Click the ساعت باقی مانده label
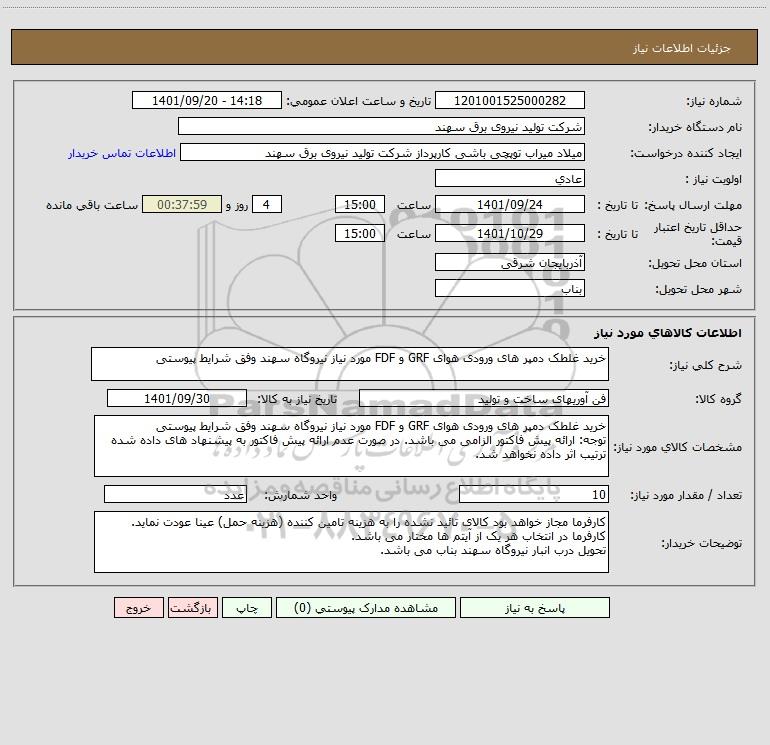 (x=92, y=205)
